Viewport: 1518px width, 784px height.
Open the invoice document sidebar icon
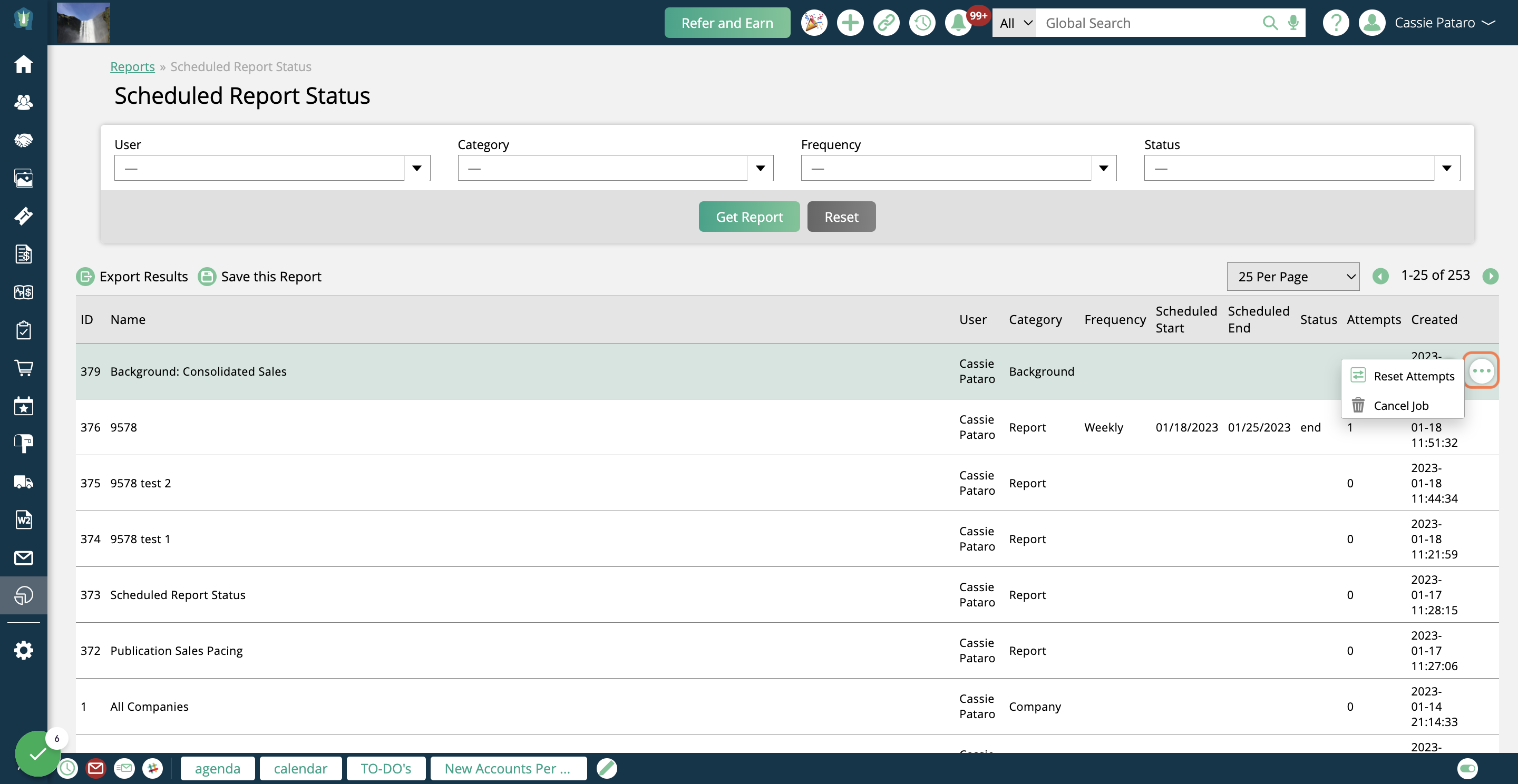pos(24,254)
